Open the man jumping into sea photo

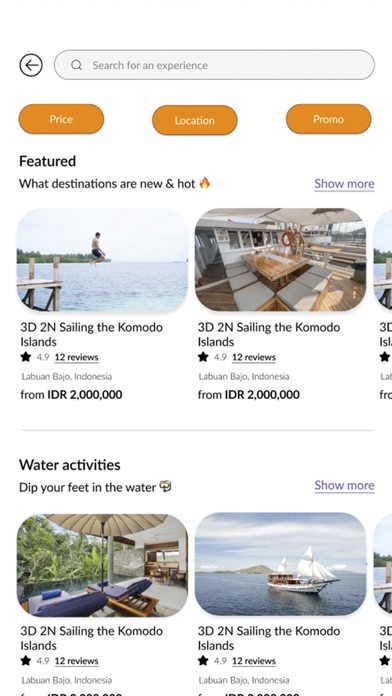click(103, 260)
